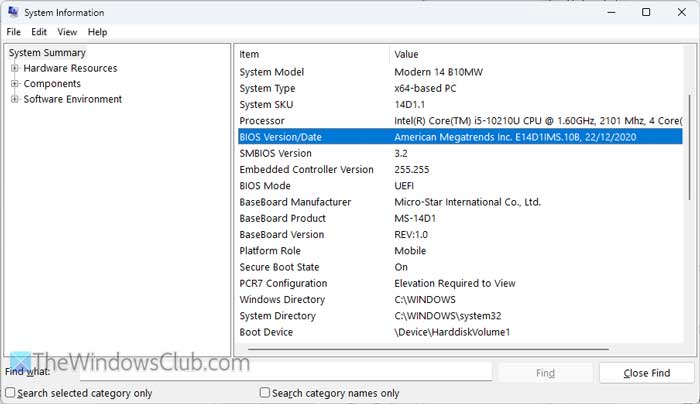Click the horizontal scrollbar of details list
700x404 pixels.
pos(429,349)
